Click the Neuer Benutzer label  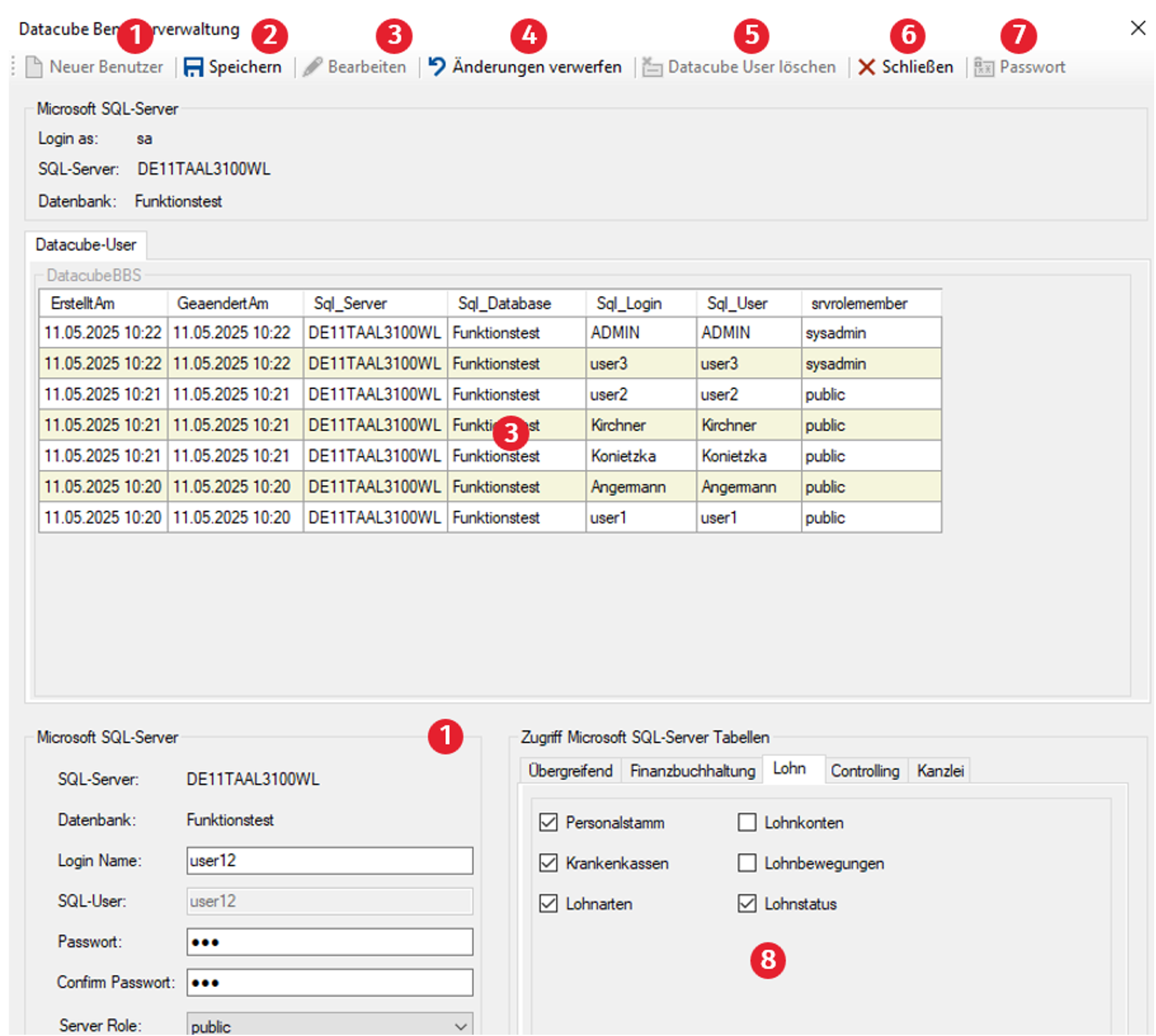106,67
